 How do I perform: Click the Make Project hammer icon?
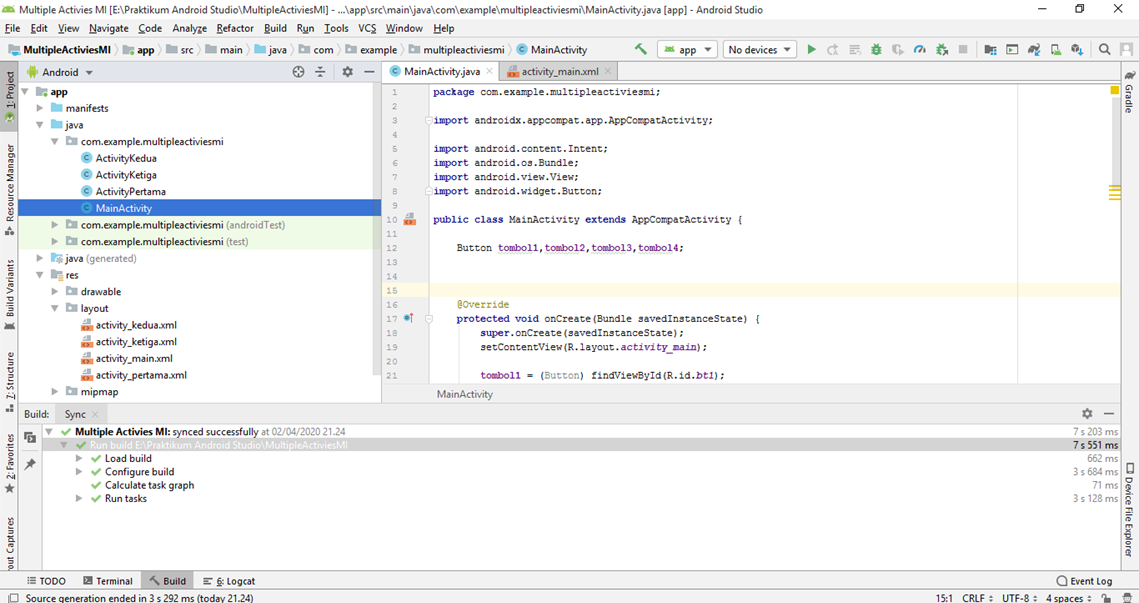pos(641,49)
